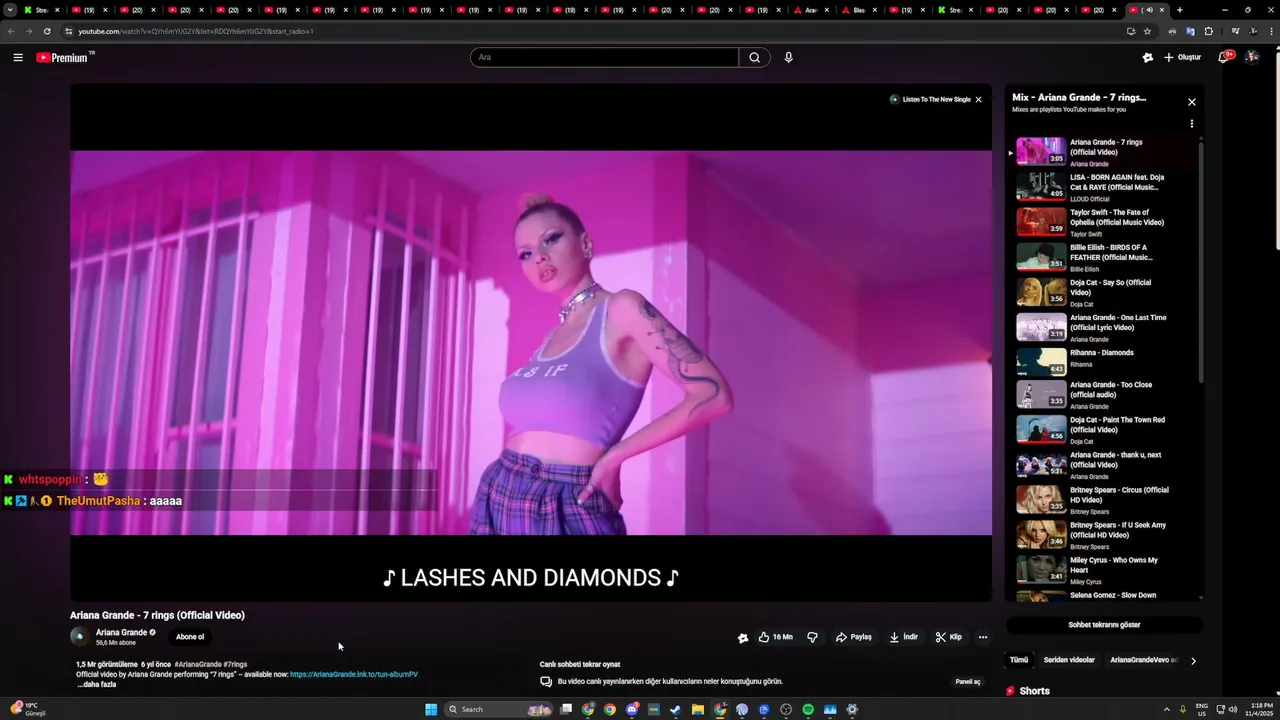Screen dimensions: 1280x720
Task: Open Chrome media controls icon
Action: [x=1236, y=31]
